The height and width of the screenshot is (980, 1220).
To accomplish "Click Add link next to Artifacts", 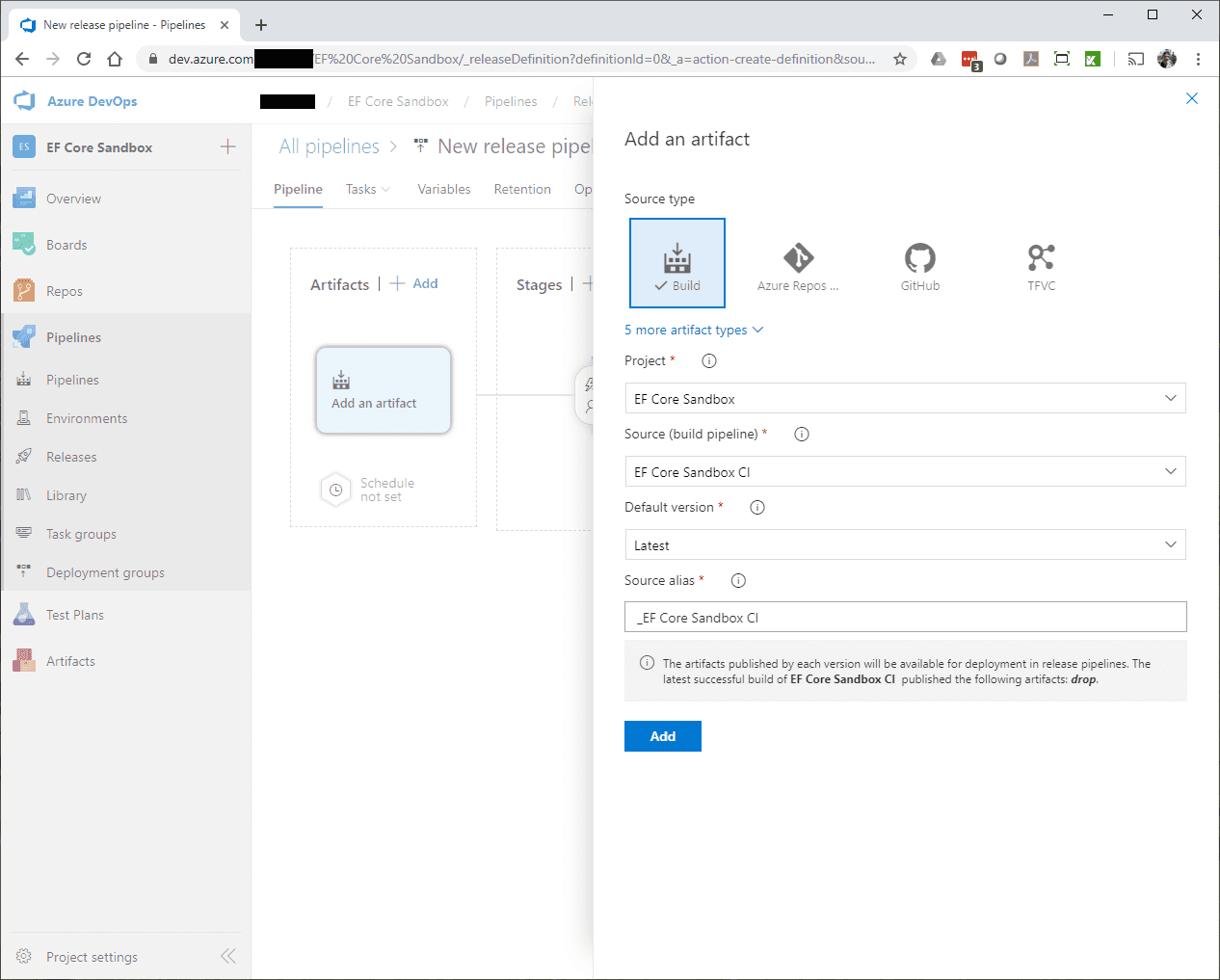I will pos(414,283).
